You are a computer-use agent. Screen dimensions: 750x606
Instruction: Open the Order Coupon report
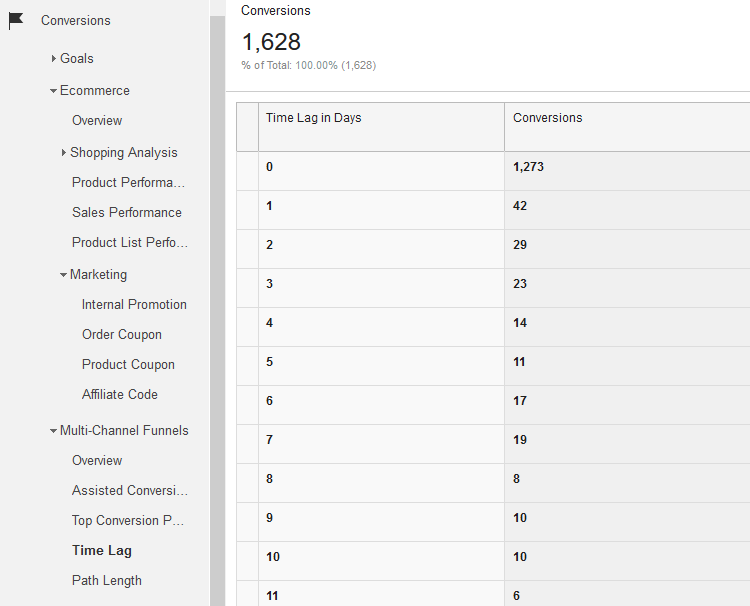121,335
